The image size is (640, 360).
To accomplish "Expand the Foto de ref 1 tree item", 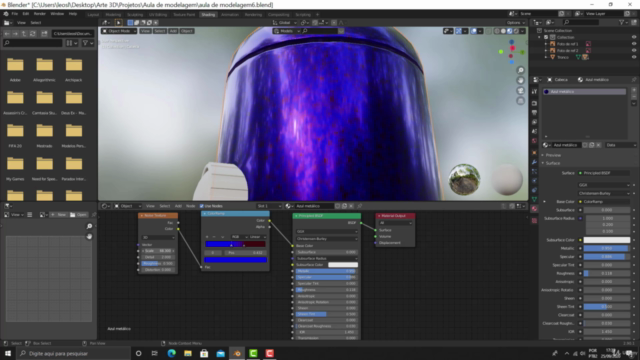I will (546, 44).
